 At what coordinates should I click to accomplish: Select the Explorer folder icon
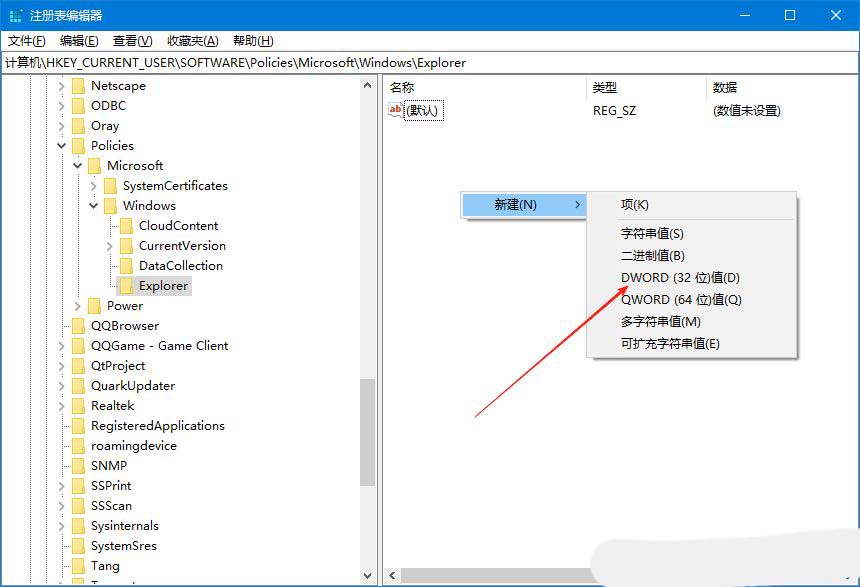(127, 285)
